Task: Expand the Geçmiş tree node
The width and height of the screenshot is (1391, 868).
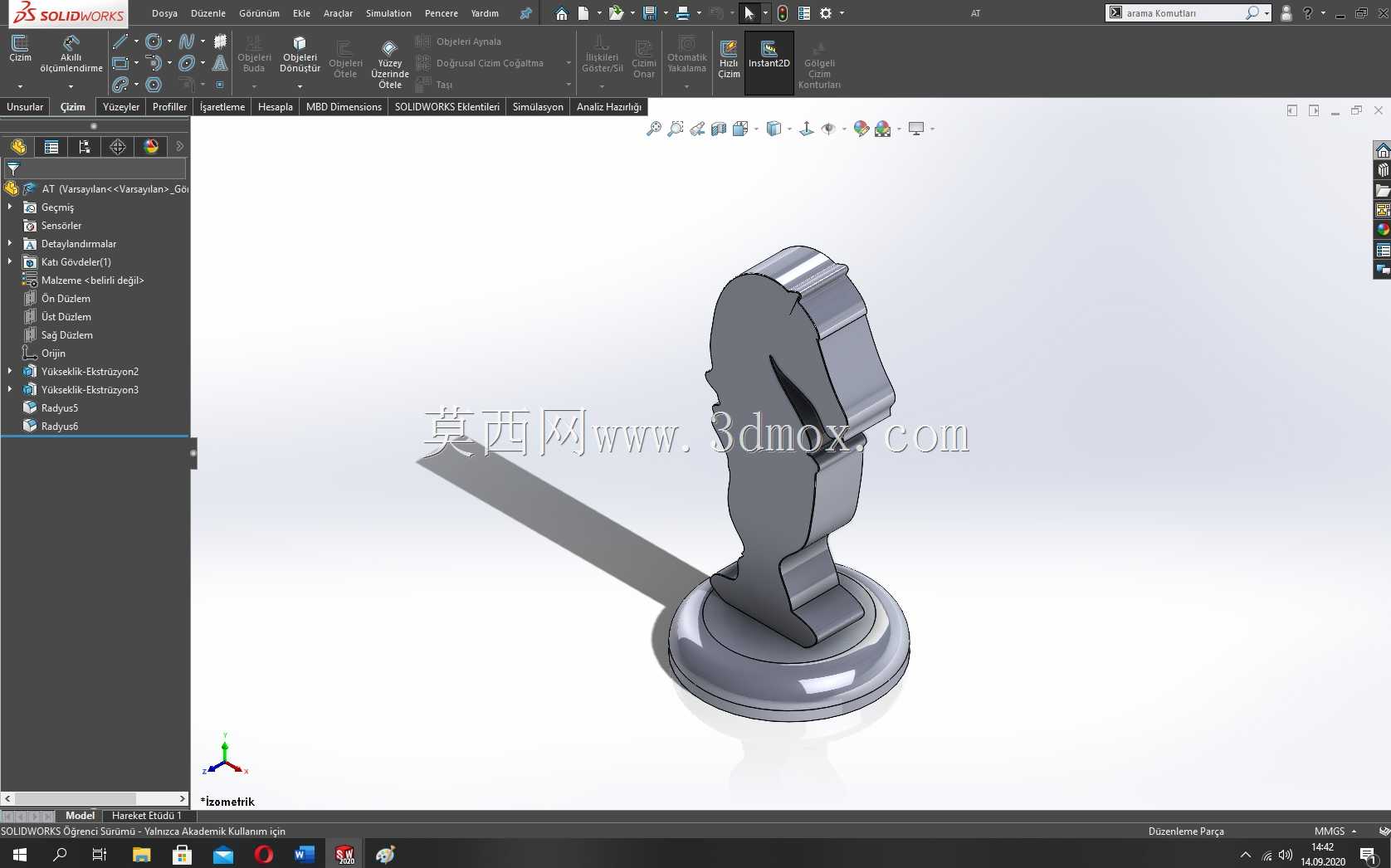Action: click(x=10, y=207)
